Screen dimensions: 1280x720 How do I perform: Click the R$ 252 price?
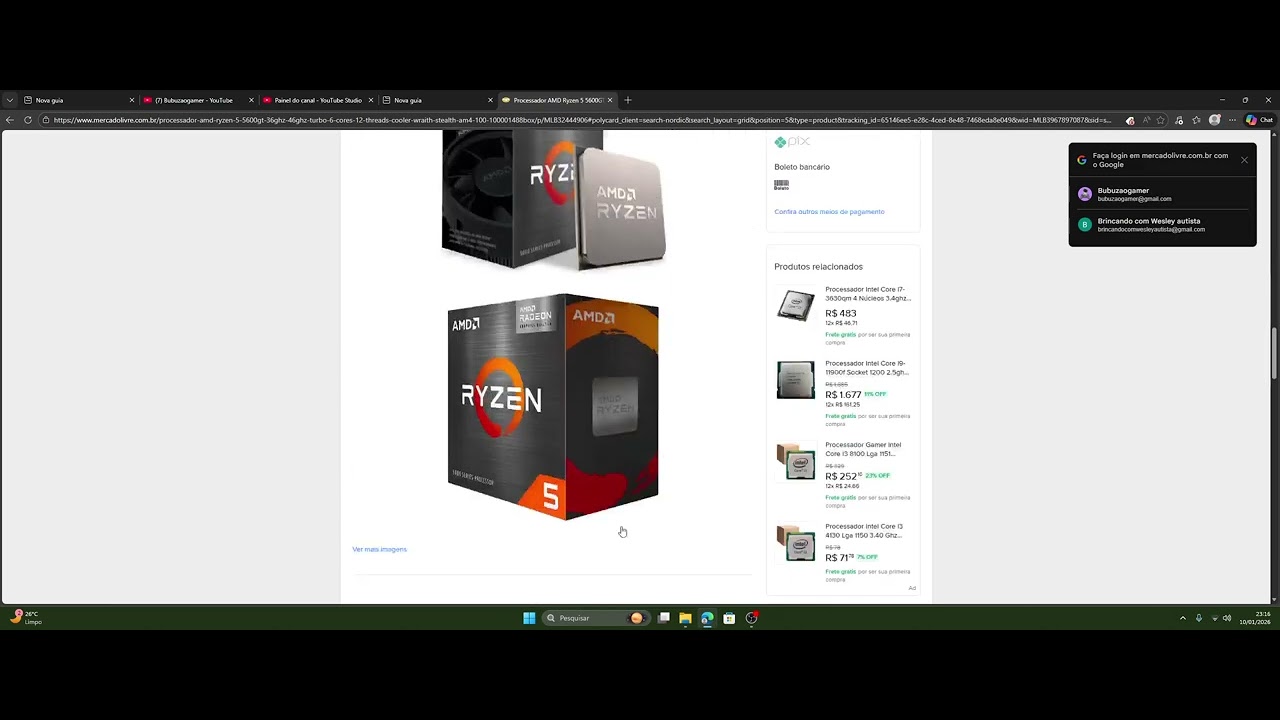(843, 476)
